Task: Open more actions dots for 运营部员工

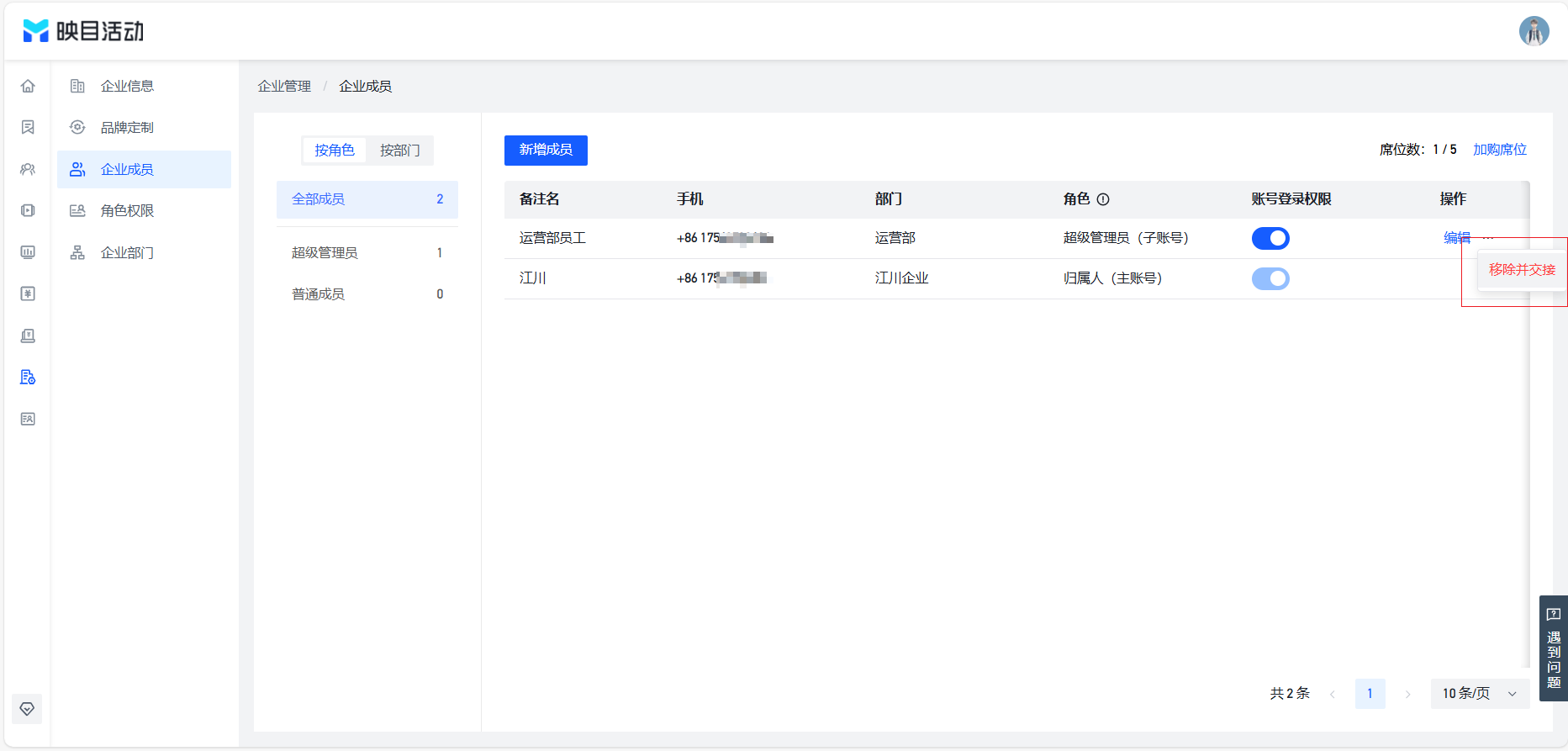Action: coord(1488,238)
